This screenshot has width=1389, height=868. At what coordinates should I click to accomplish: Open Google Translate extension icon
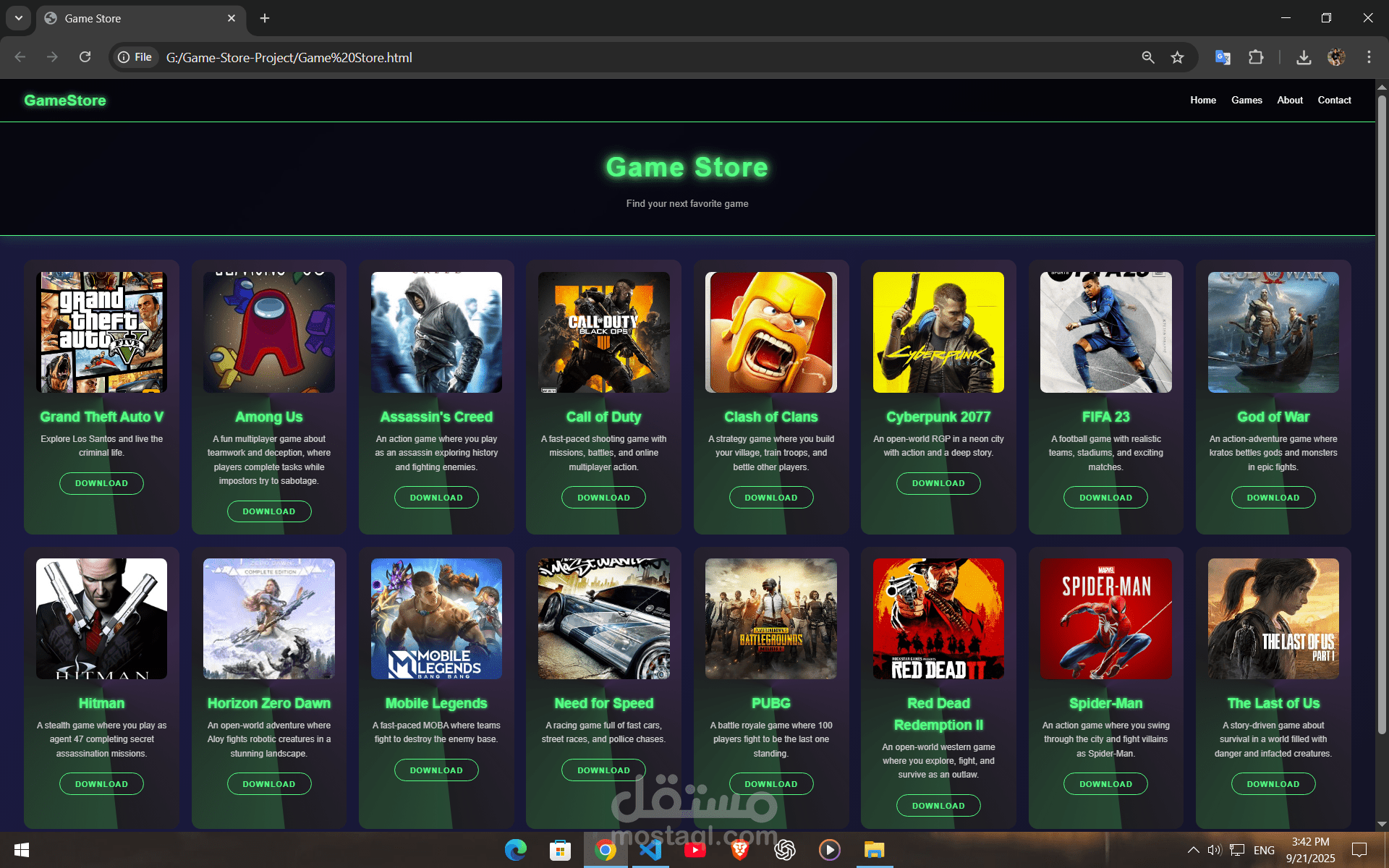1223,57
